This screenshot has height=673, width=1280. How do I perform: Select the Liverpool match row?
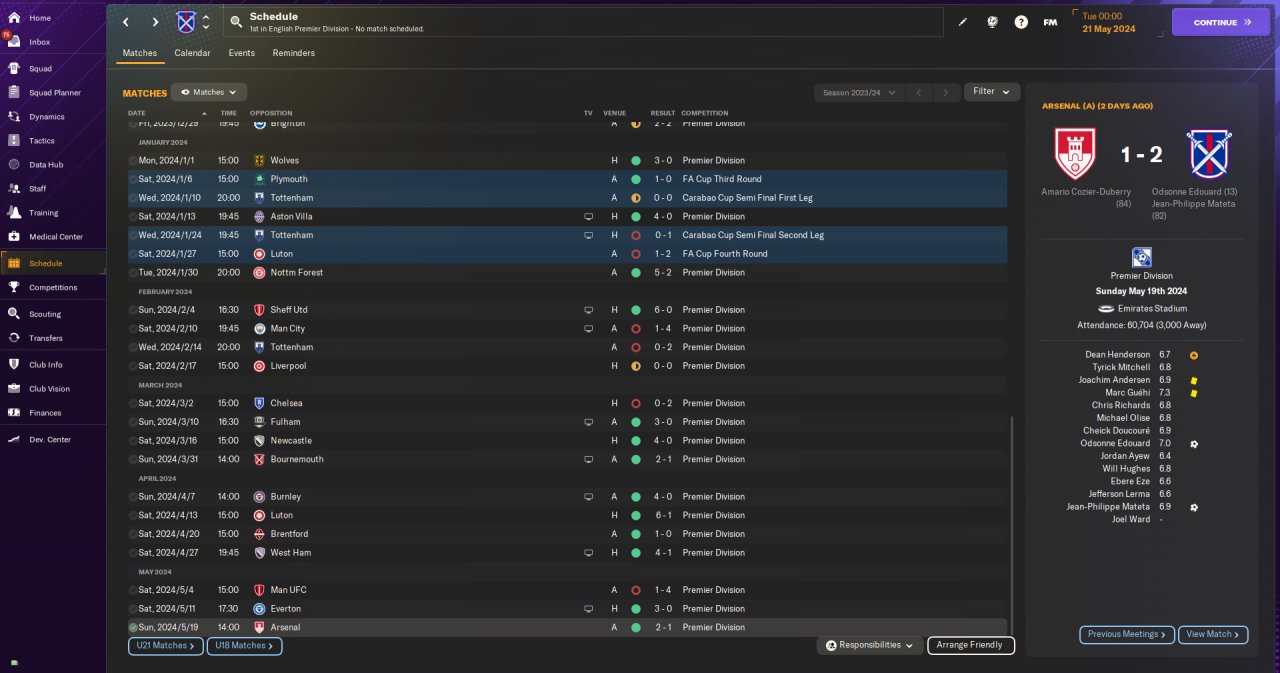567,366
